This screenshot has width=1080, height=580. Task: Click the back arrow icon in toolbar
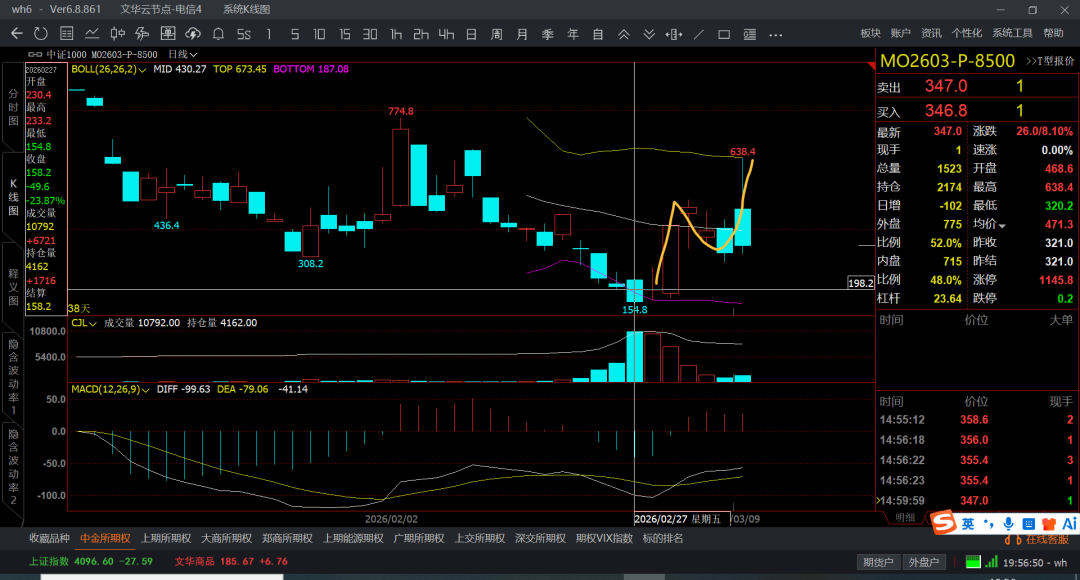[x=16, y=33]
